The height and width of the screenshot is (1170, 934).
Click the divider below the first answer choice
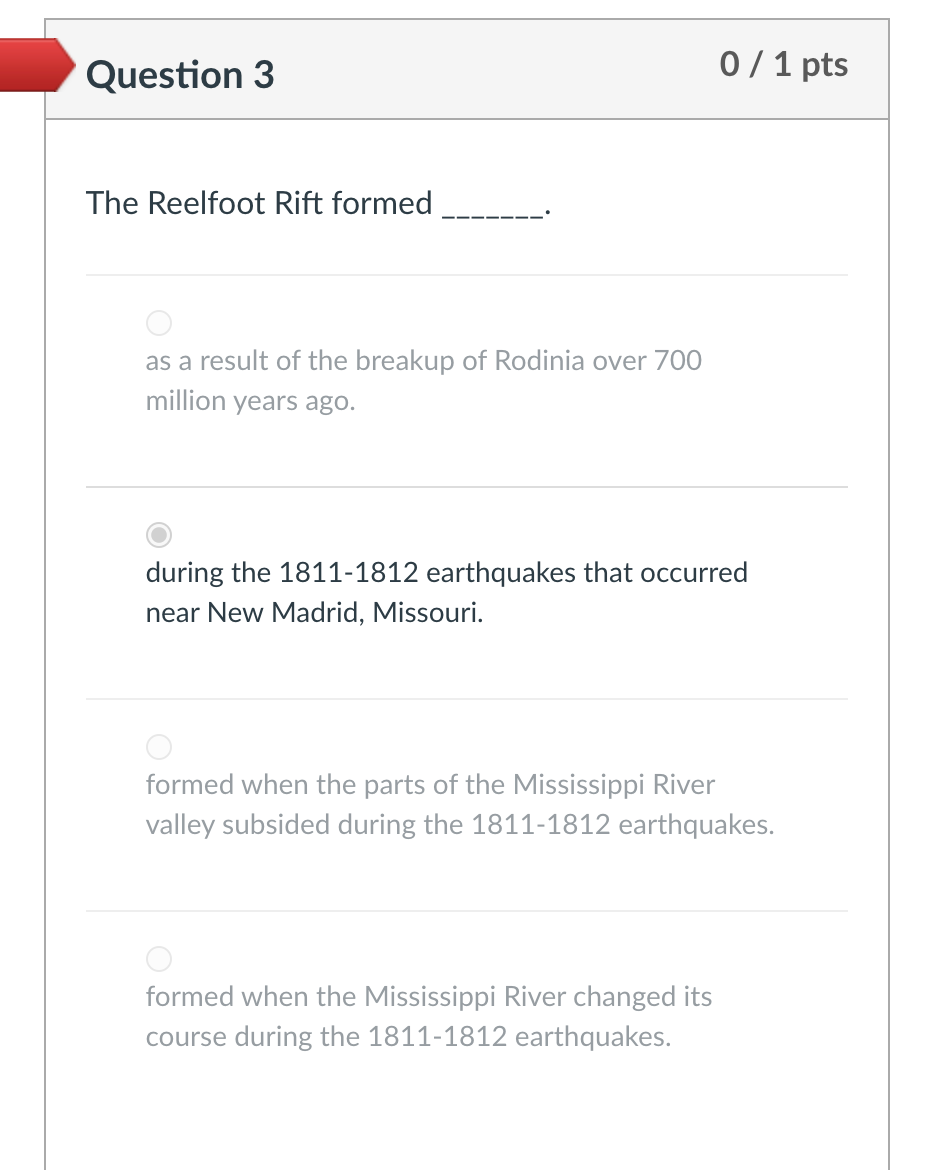click(x=466, y=486)
